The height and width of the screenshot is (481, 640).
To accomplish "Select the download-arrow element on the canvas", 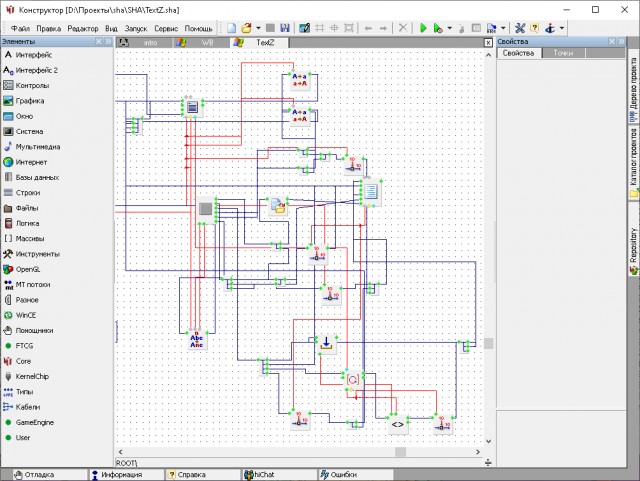I will point(326,343).
